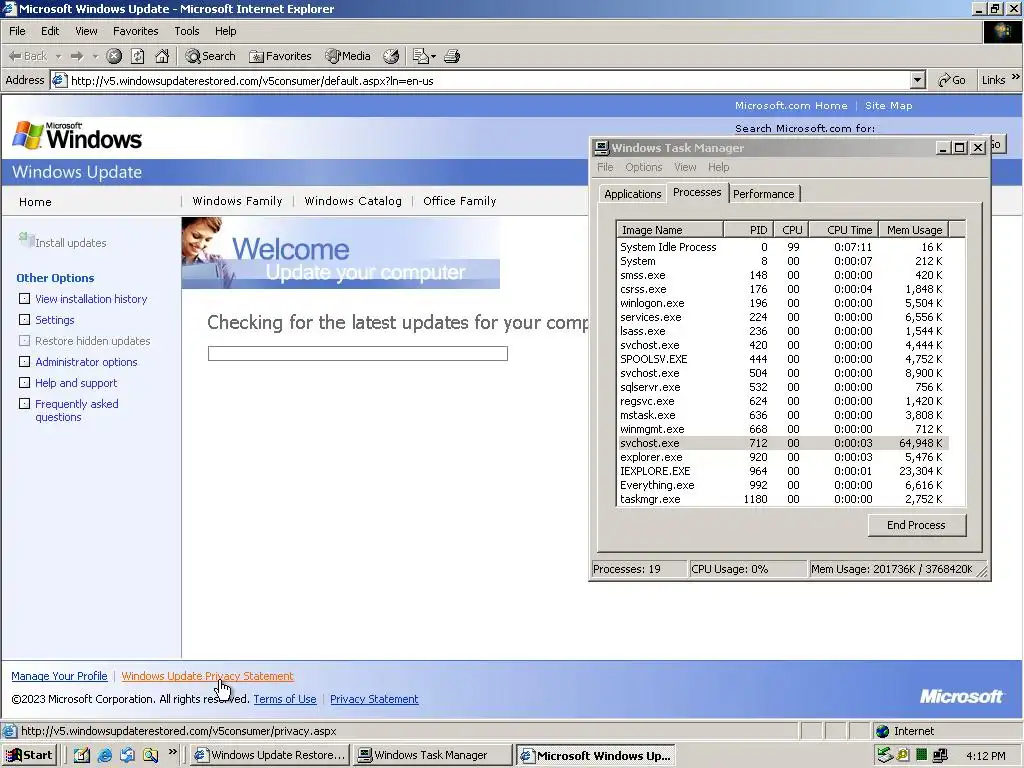The image size is (1024, 768).
Task: Select the svchost.exe row with PID 712
Action: click(782, 443)
